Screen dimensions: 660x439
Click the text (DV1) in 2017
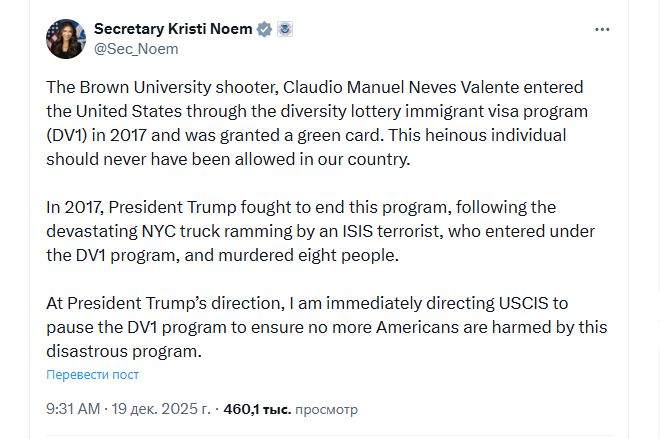click(102, 135)
